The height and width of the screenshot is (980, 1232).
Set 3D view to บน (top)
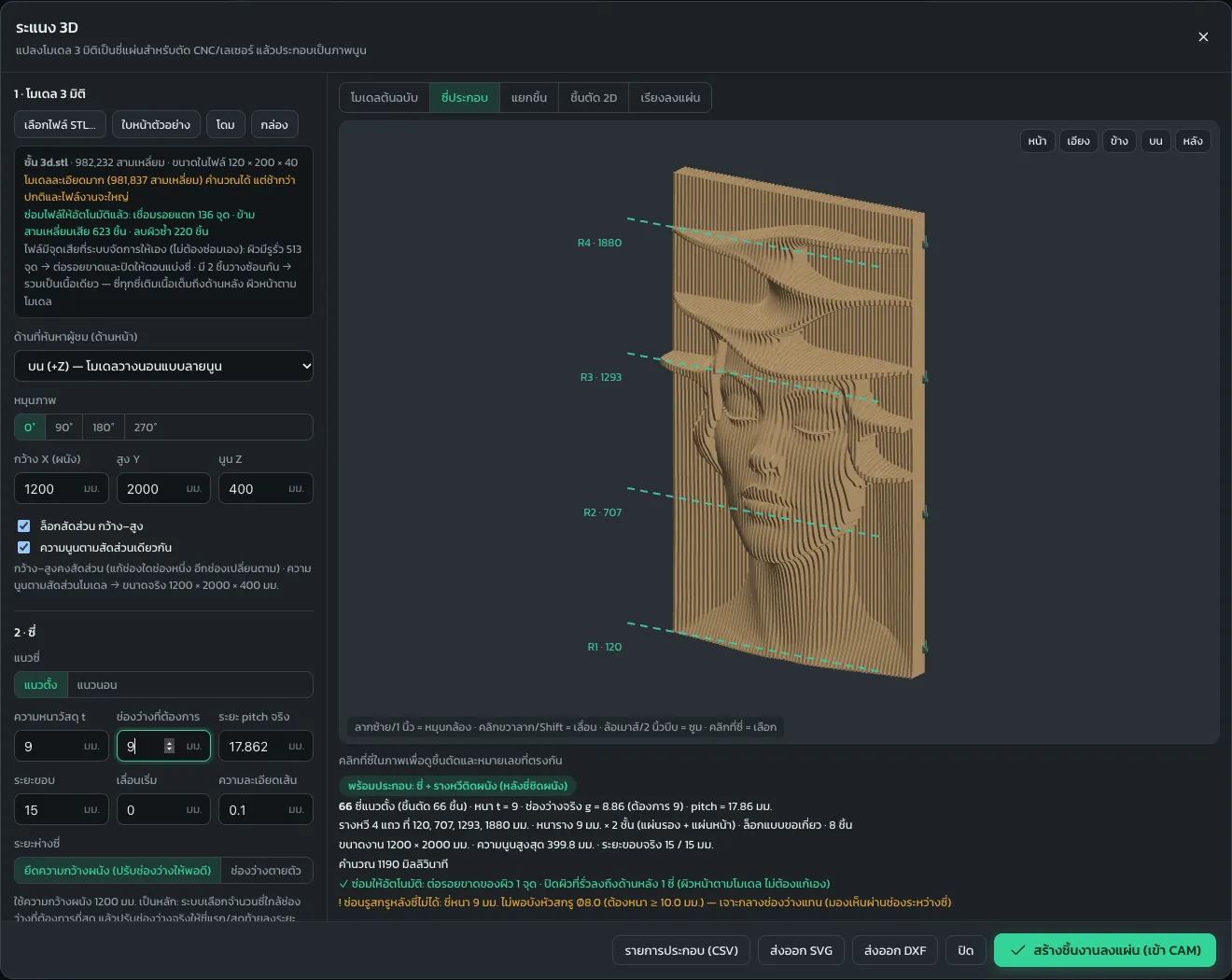[x=1155, y=141]
